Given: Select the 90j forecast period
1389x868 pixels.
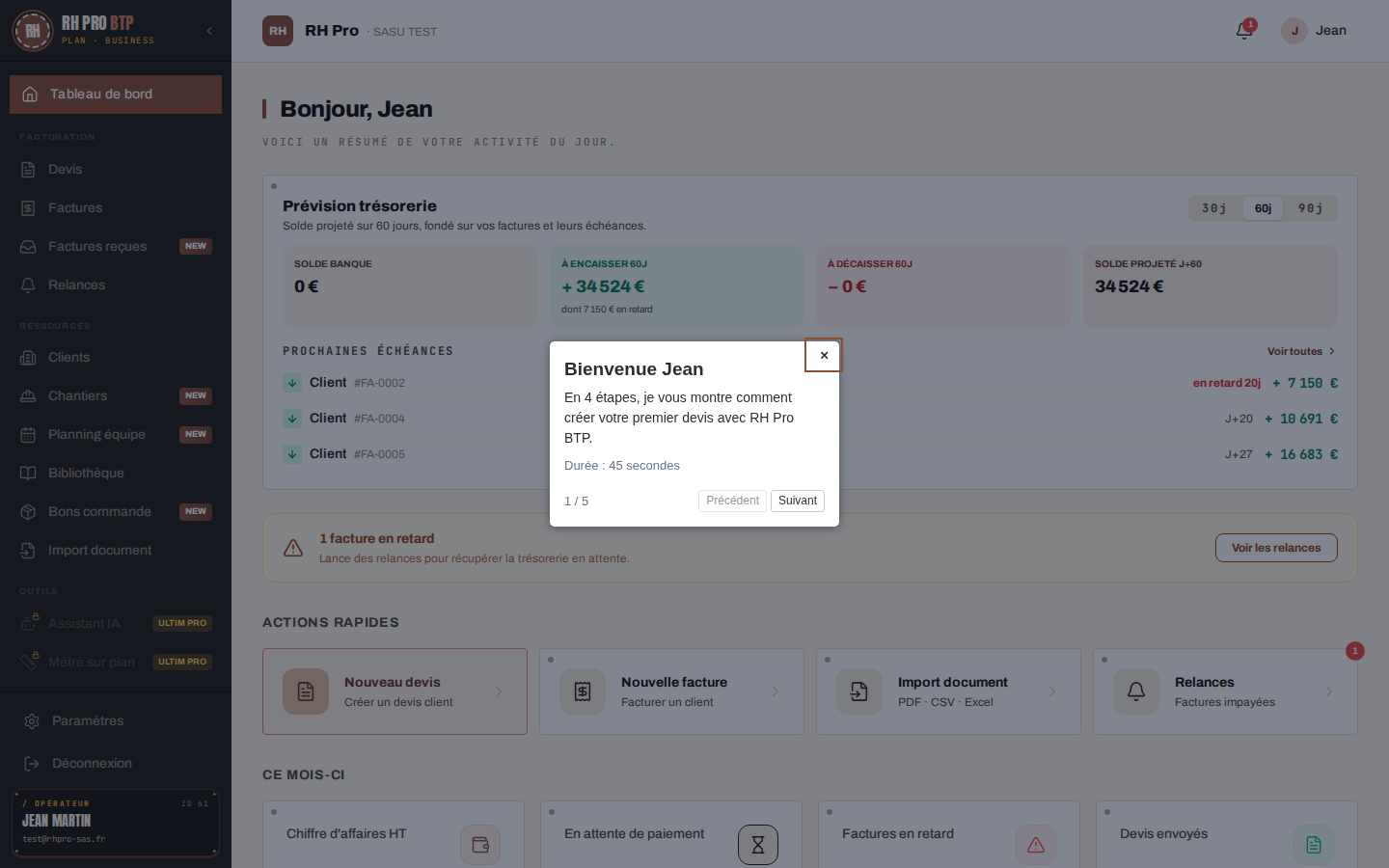Looking at the screenshot, I should click(x=1310, y=208).
